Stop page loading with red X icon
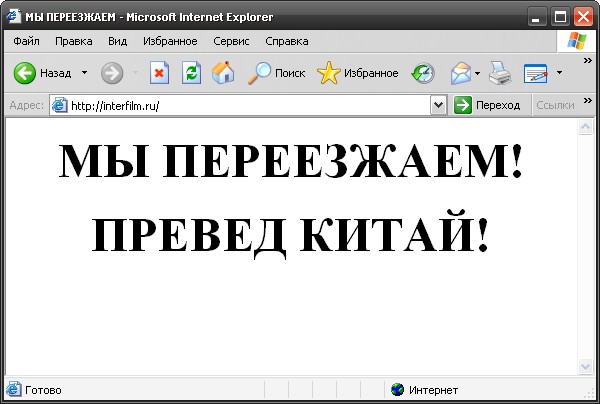The height and width of the screenshot is (404, 600). click(x=160, y=73)
